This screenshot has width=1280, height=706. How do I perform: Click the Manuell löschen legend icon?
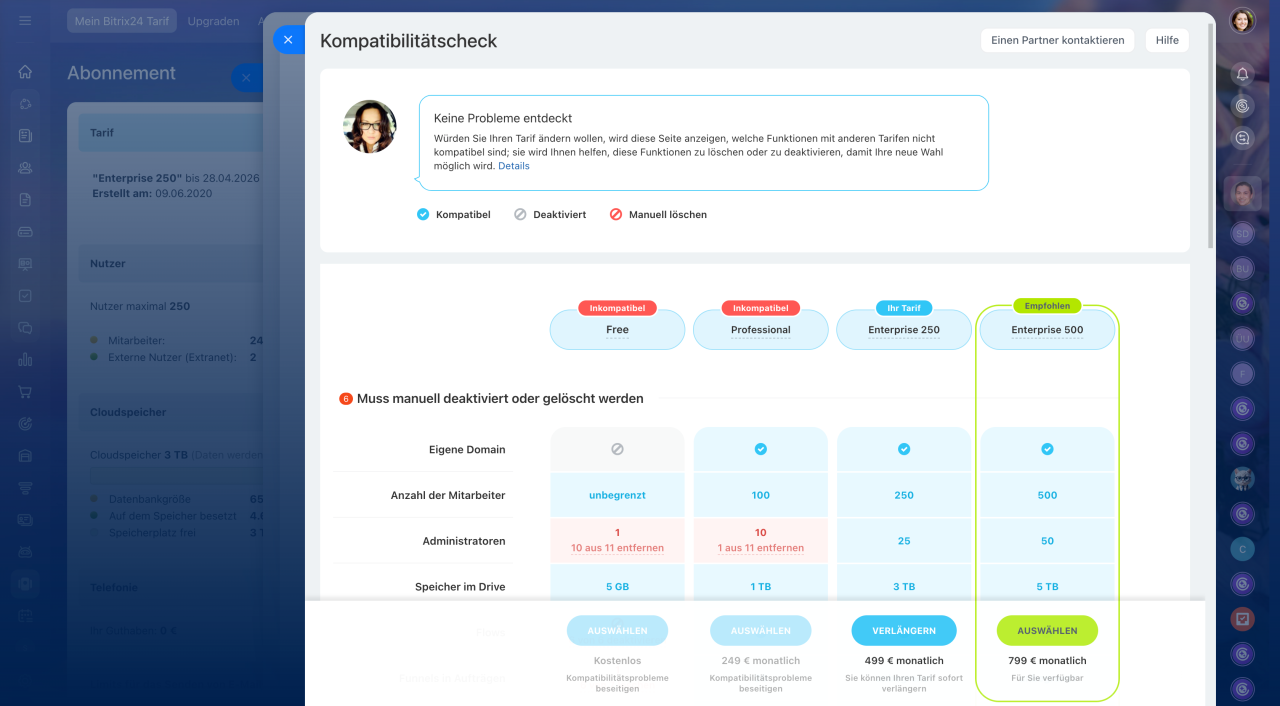[x=616, y=214]
